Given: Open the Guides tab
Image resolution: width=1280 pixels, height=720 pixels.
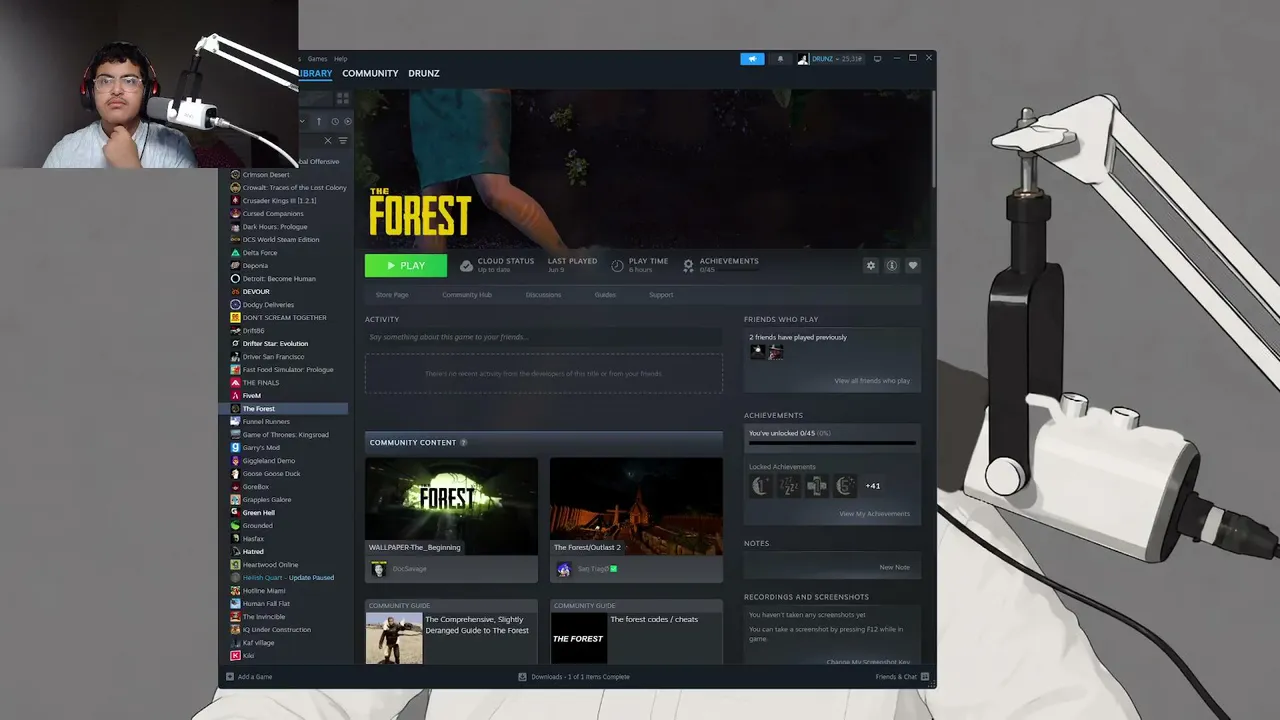Looking at the screenshot, I should coord(605,295).
